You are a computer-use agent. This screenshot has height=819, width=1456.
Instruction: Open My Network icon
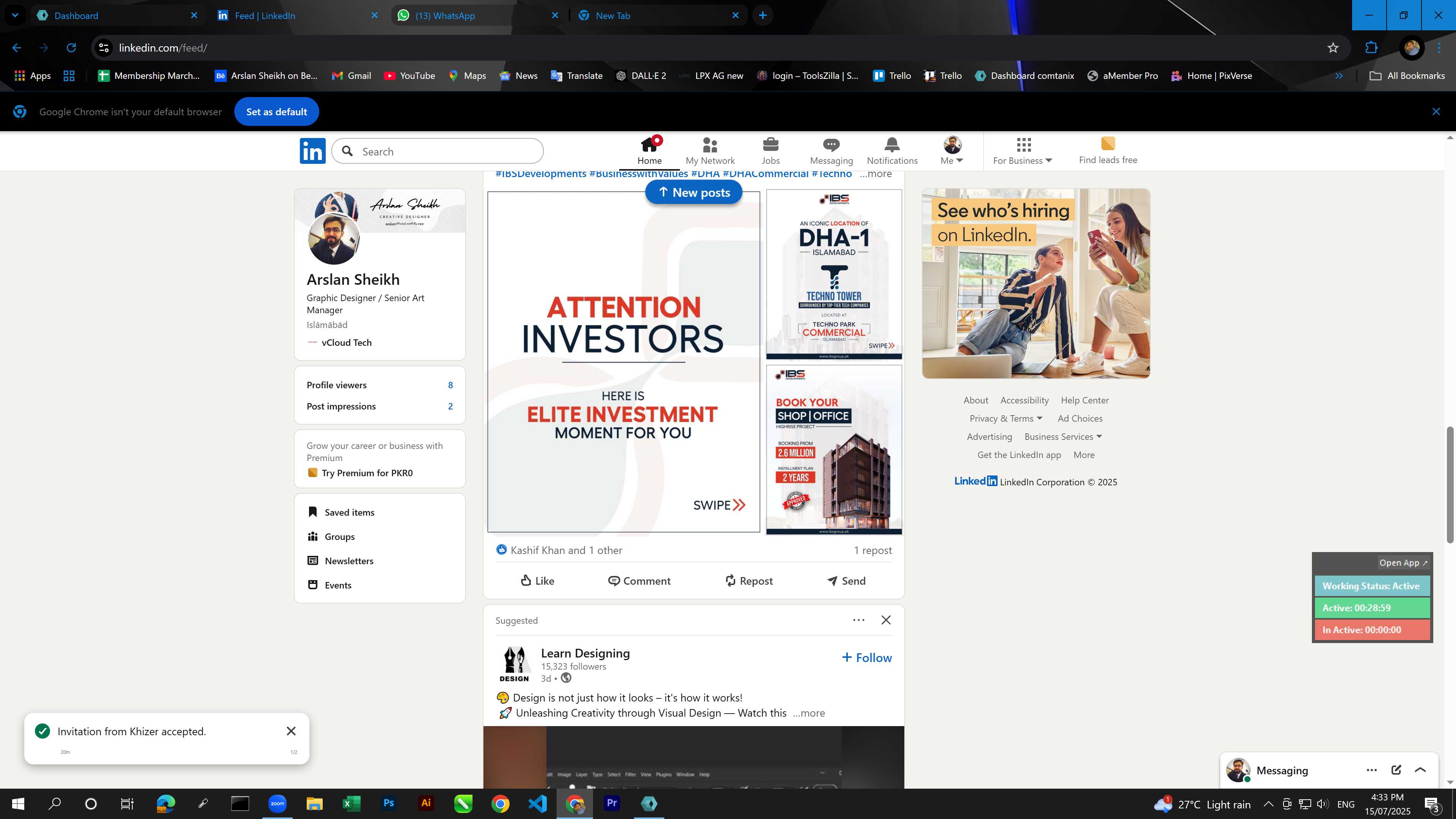(710, 151)
